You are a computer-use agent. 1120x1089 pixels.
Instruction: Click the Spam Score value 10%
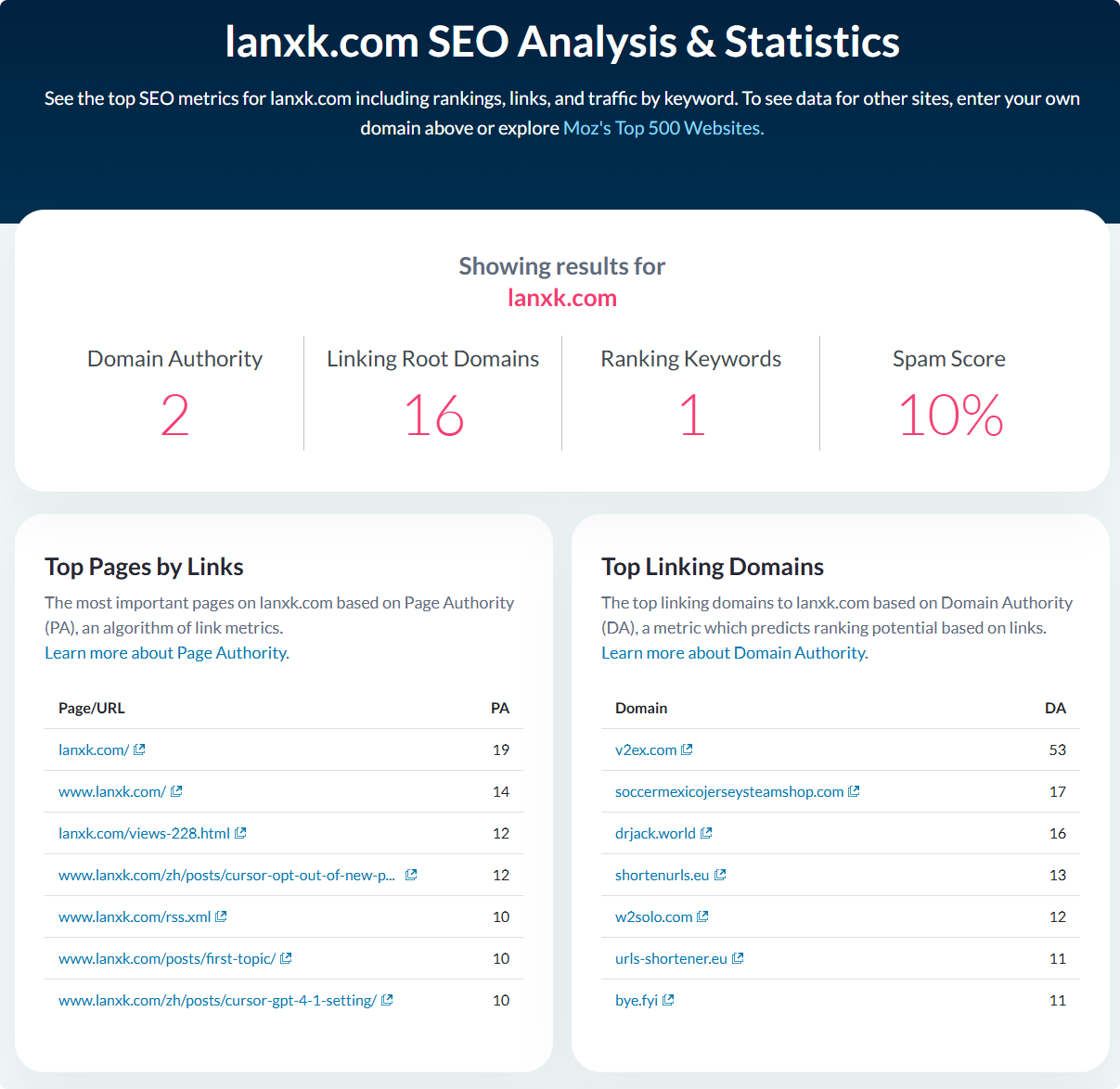950,415
